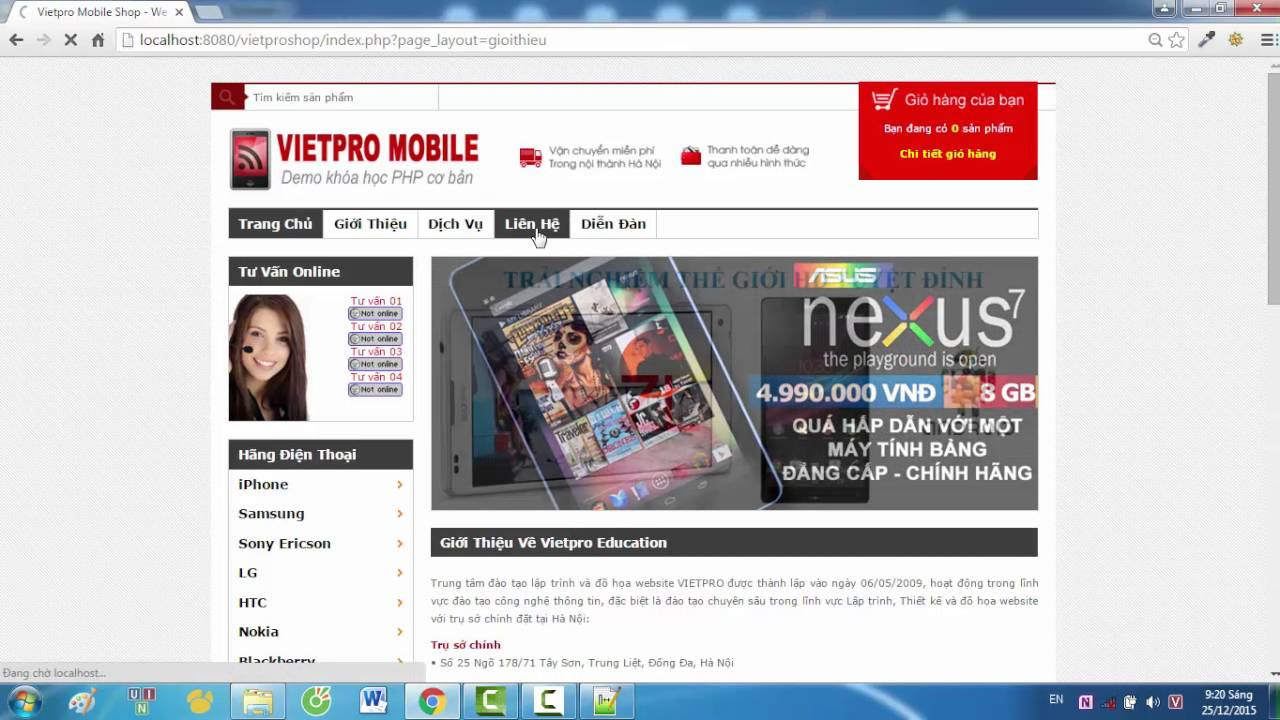
Task: Open the Nokia brand link
Action: (x=258, y=632)
